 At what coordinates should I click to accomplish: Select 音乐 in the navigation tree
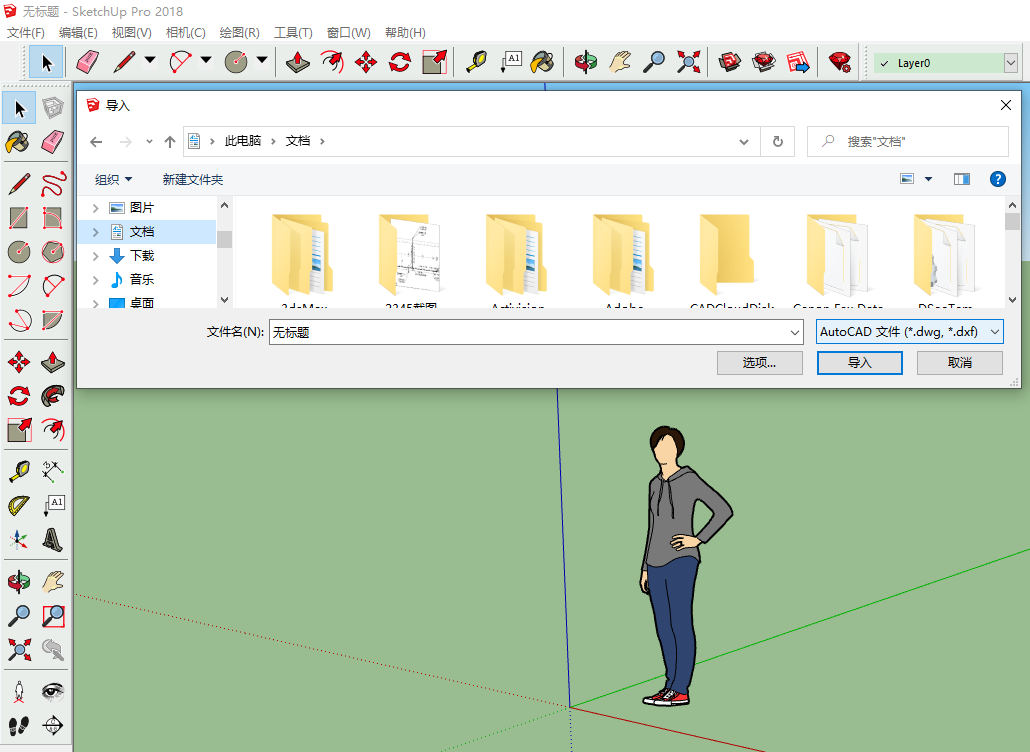[142, 280]
